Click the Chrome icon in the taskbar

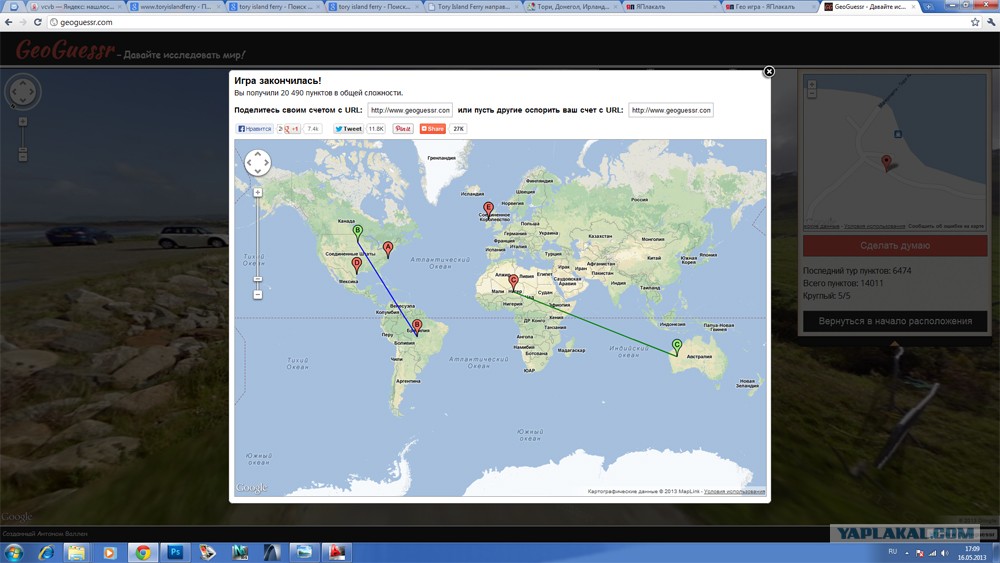pyautogui.click(x=142, y=552)
